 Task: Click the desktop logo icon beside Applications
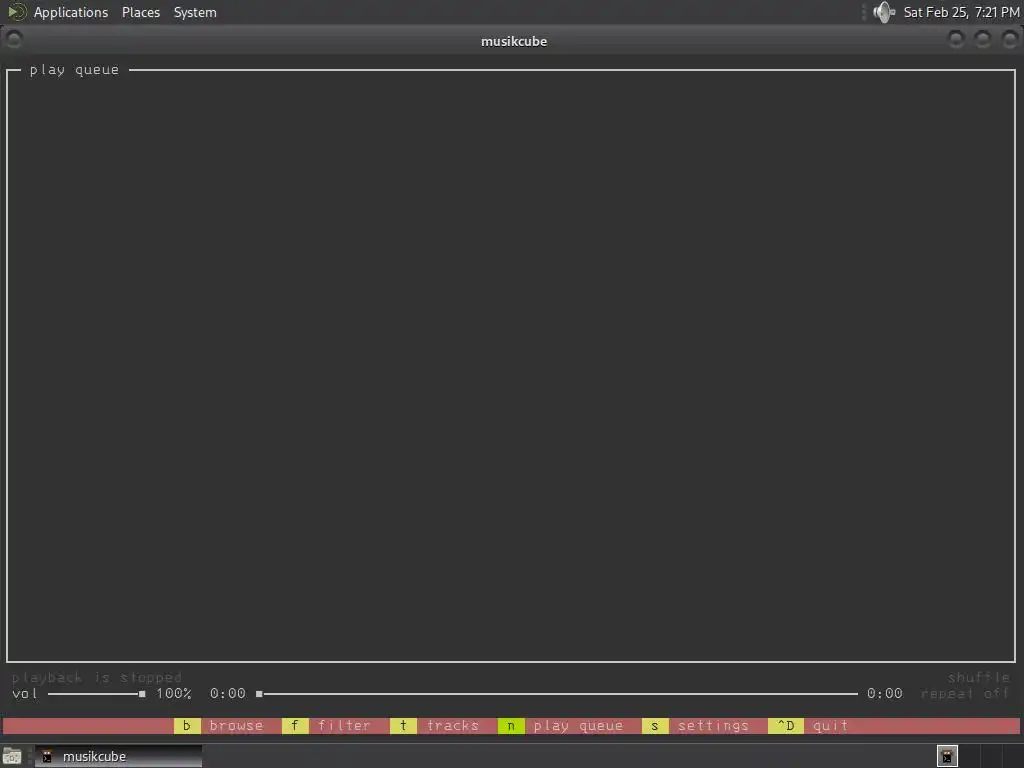(x=16, y=12)
